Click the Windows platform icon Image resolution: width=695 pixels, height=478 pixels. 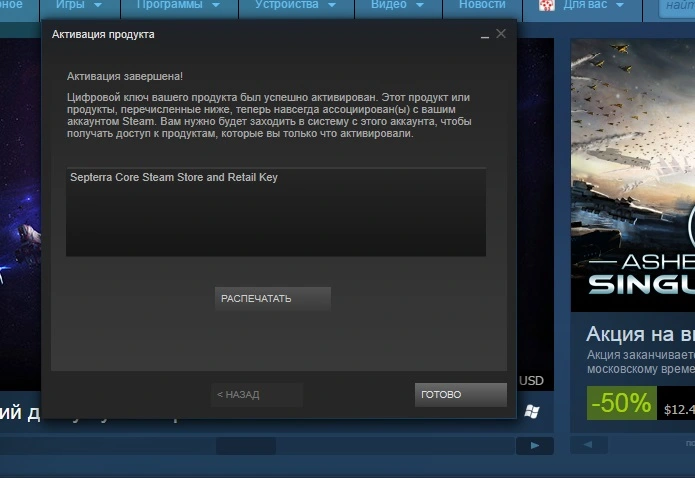click(x=532, y=412)
